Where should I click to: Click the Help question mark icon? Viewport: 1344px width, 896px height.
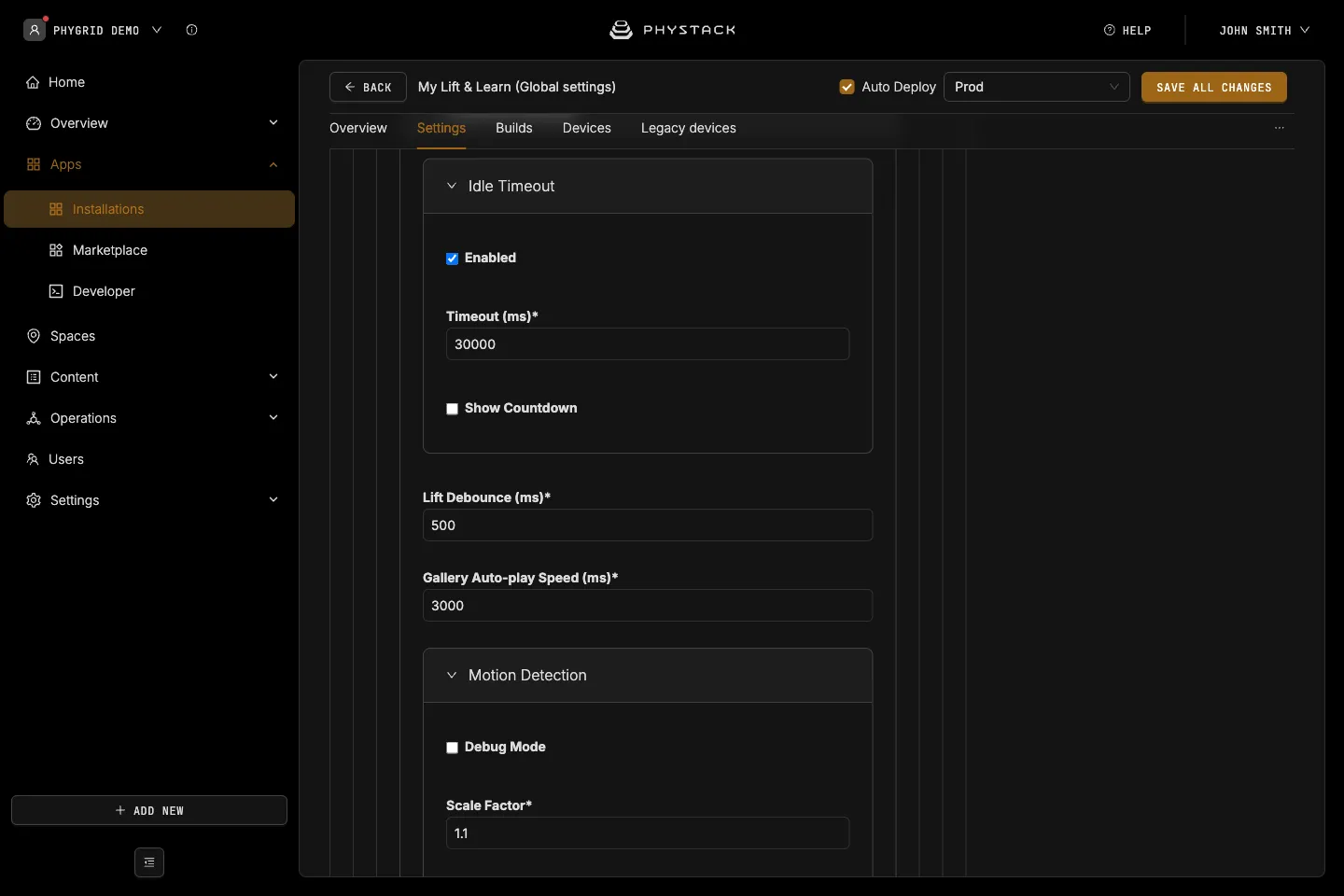[x=1110, y=30]
